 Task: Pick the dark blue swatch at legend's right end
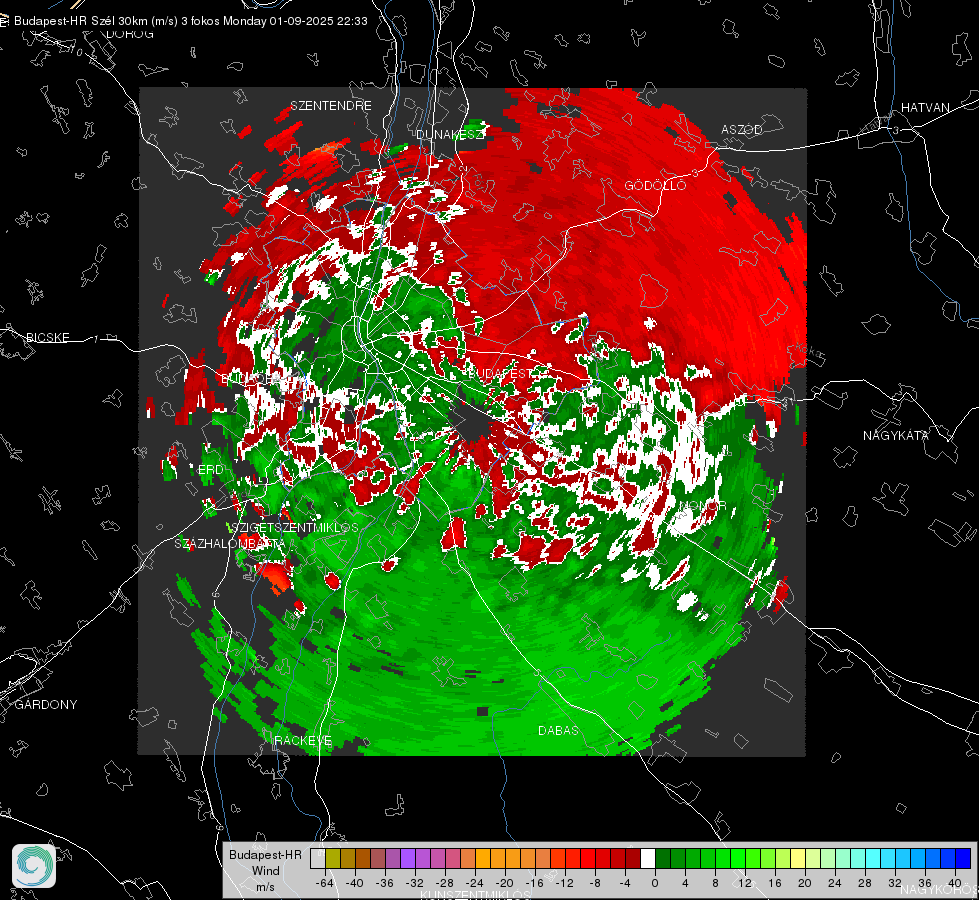[x=963, y=858]
